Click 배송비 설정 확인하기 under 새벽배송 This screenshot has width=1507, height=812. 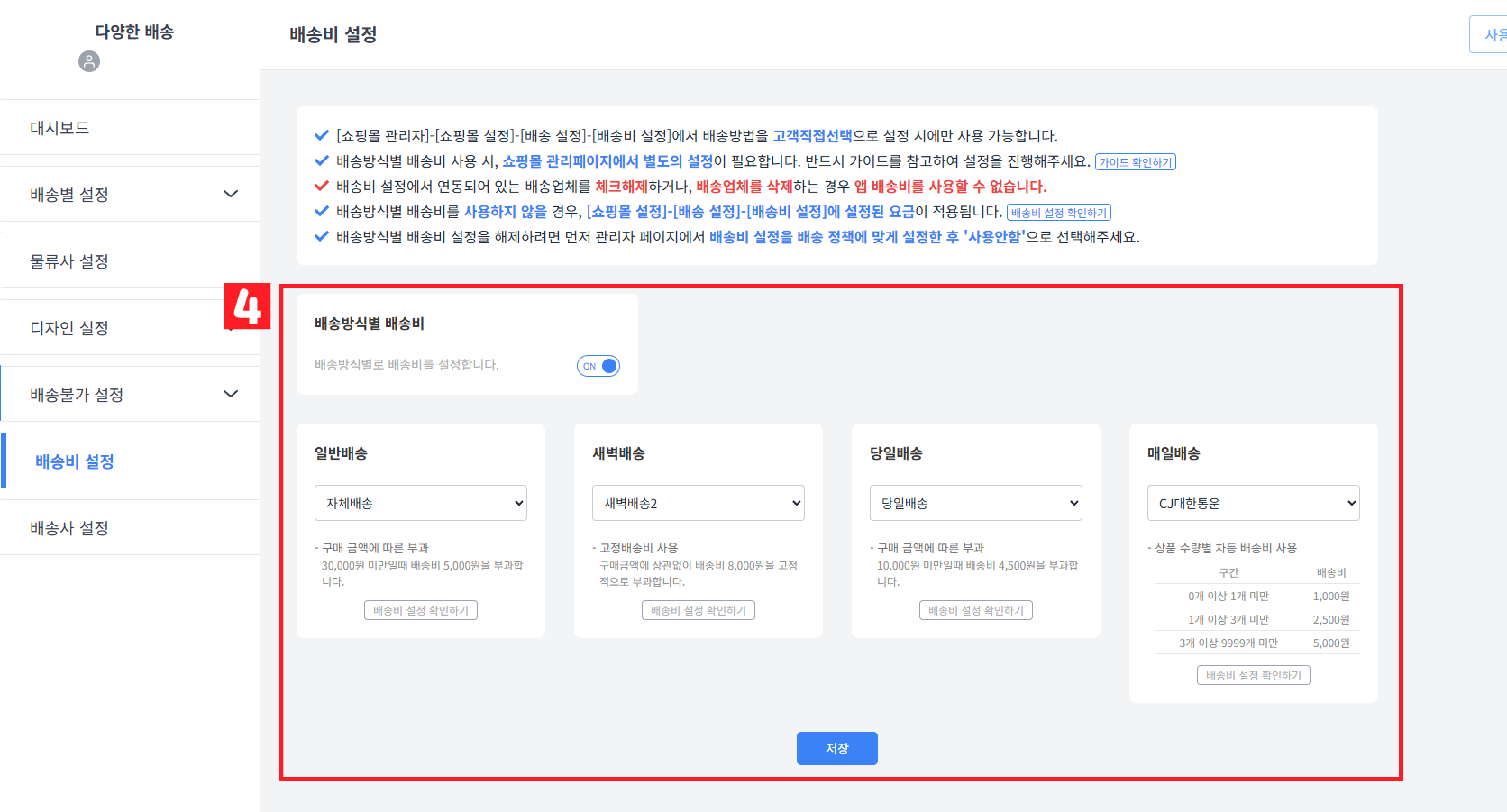tap(698, 609)
